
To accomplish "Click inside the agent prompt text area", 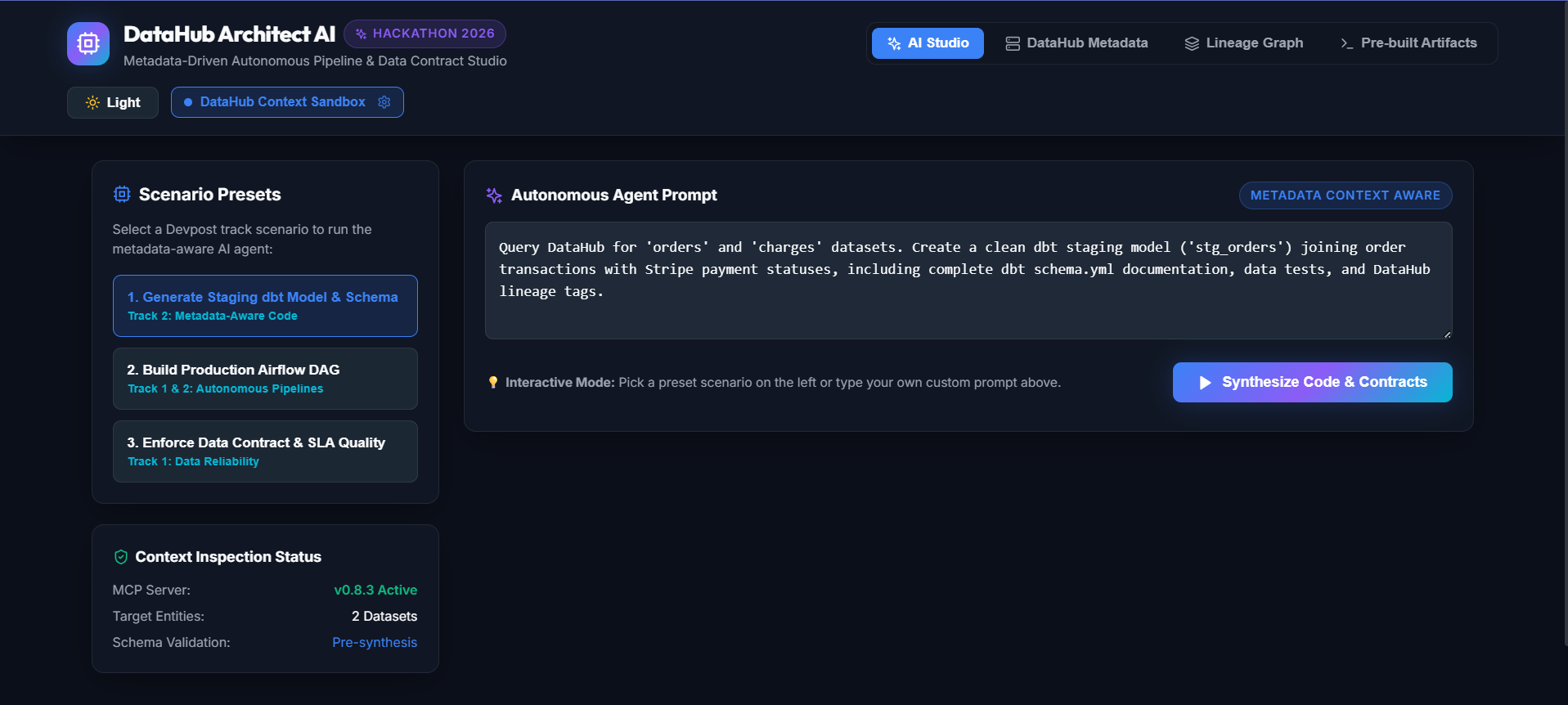I will [968, 281].
